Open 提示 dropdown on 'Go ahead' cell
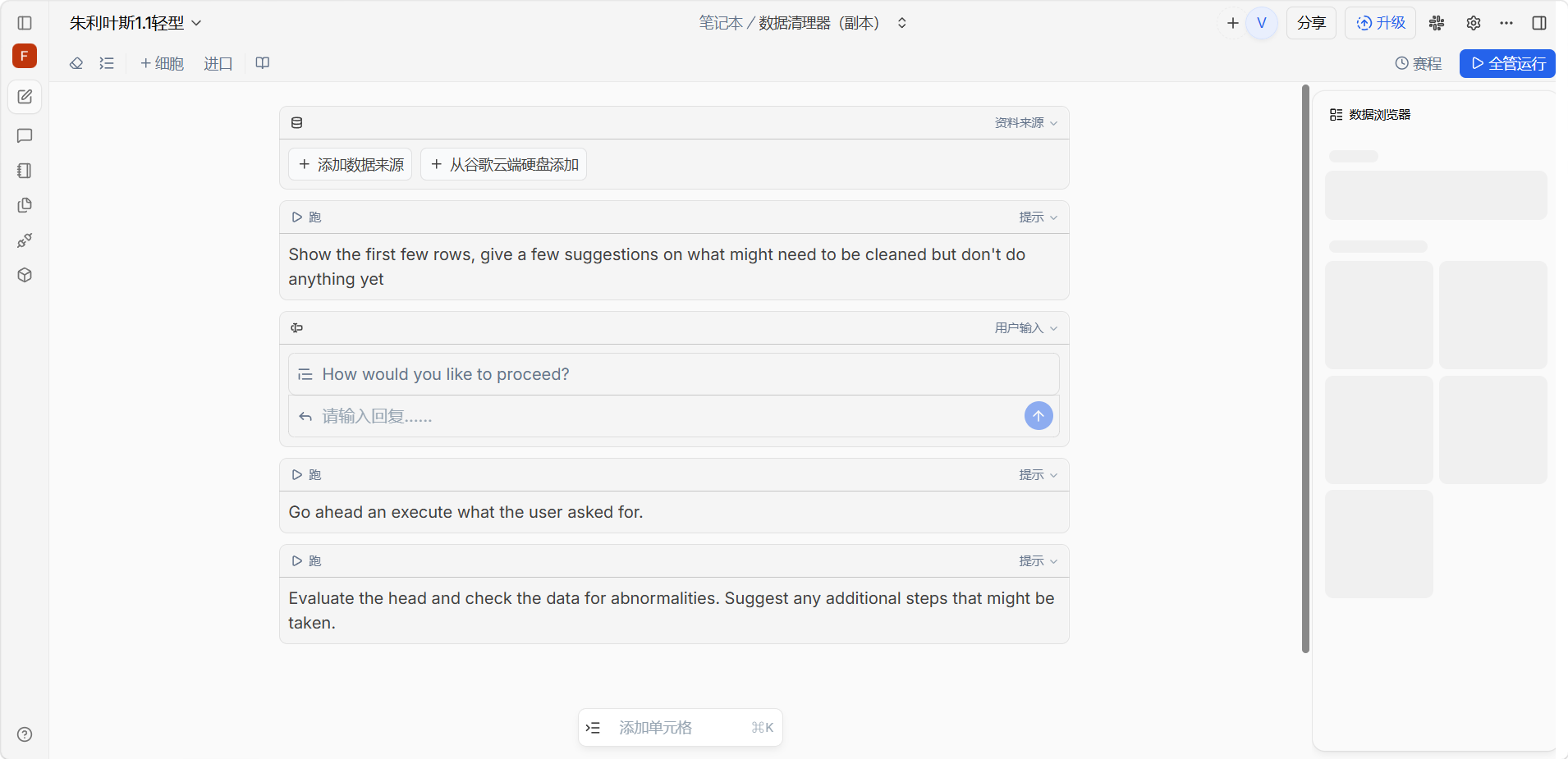 pyautogui.click(x=1038, y=475)
